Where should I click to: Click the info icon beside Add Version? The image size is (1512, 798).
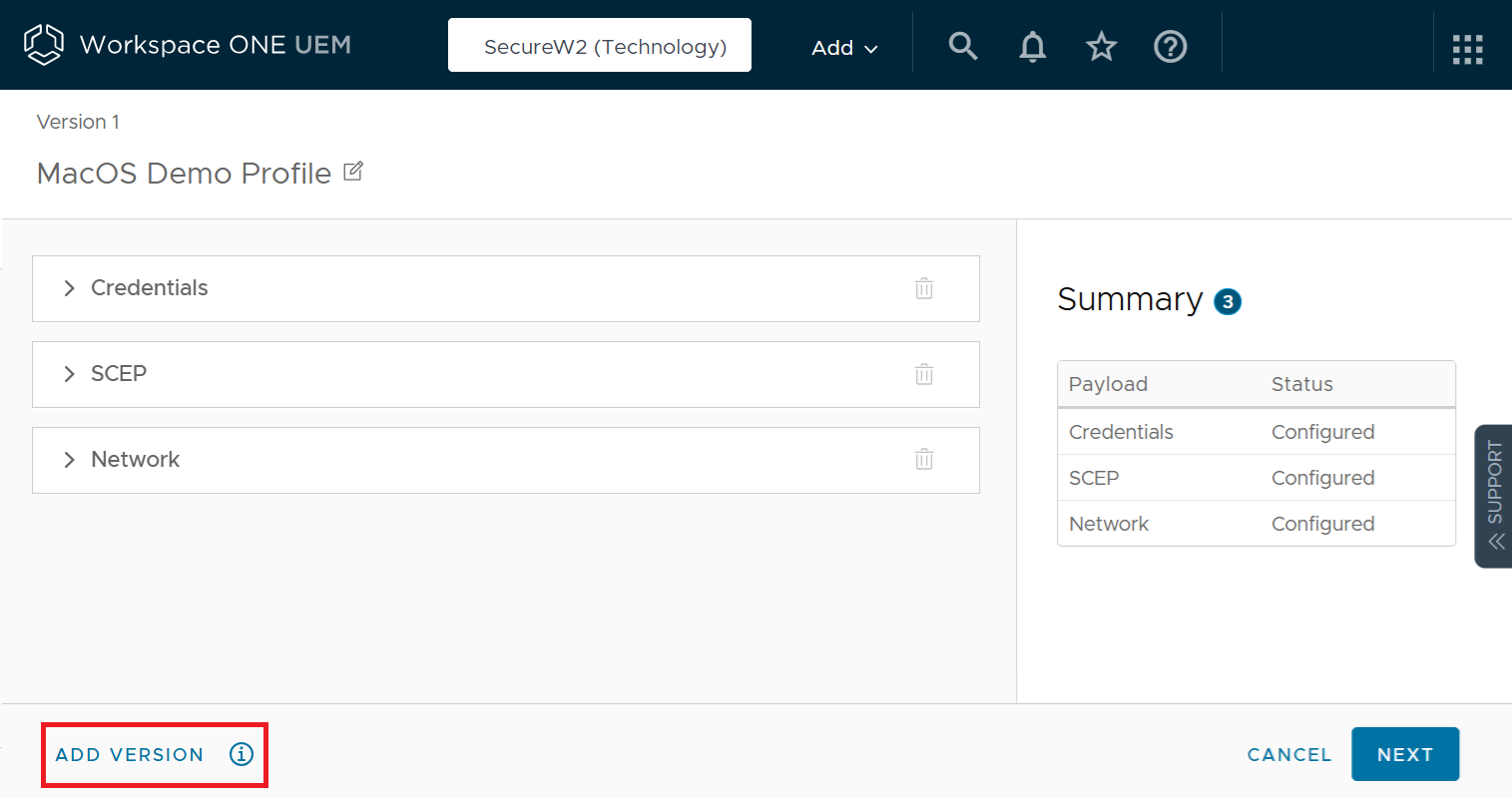tap(242, 754)
